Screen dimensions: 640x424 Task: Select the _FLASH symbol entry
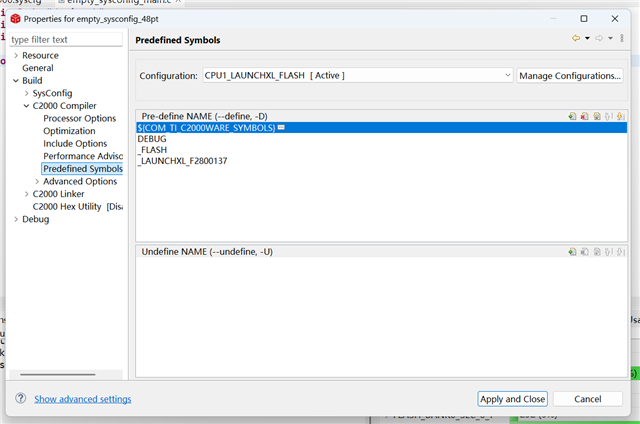[152, 150]
